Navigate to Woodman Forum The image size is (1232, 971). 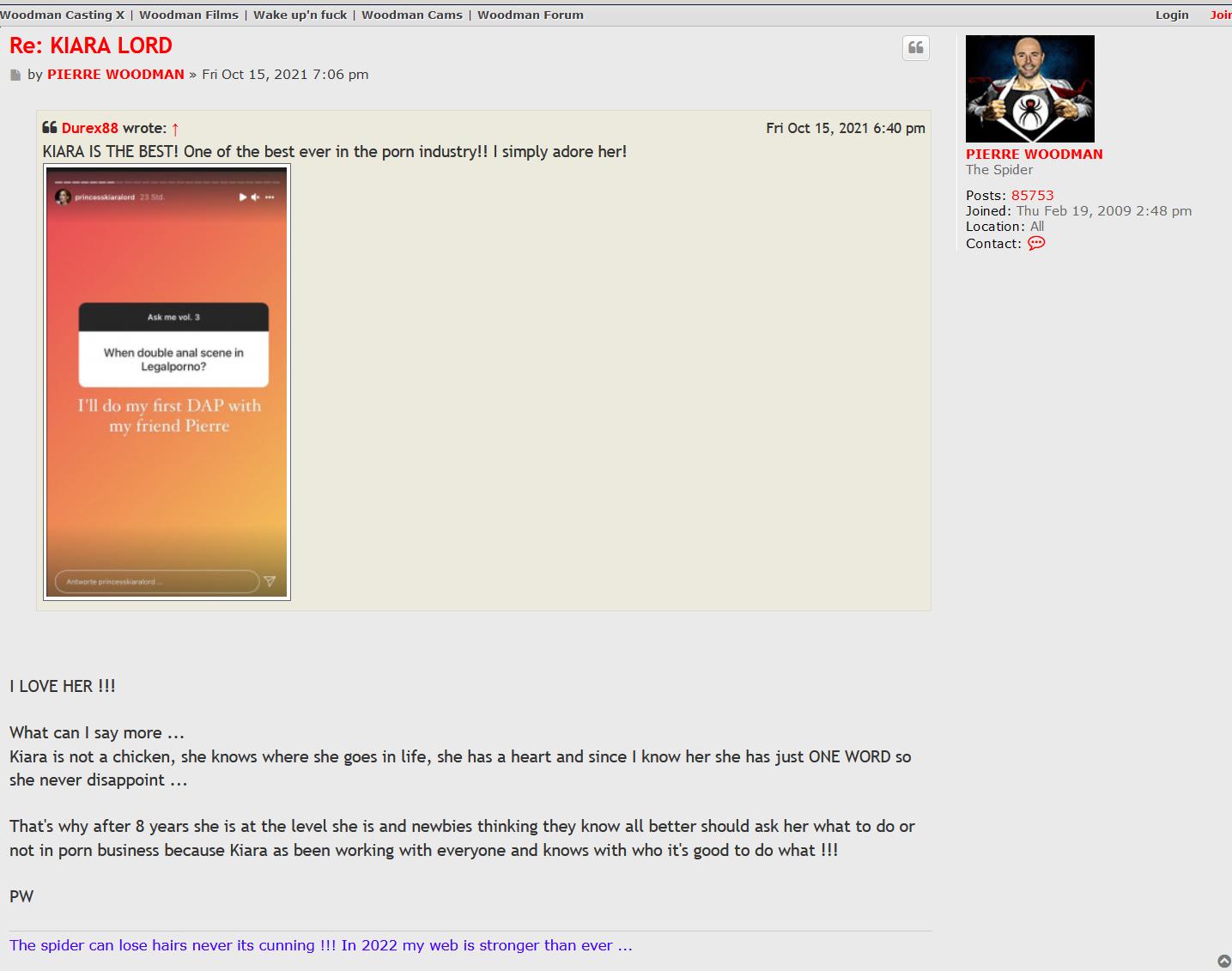click(530, 15)
